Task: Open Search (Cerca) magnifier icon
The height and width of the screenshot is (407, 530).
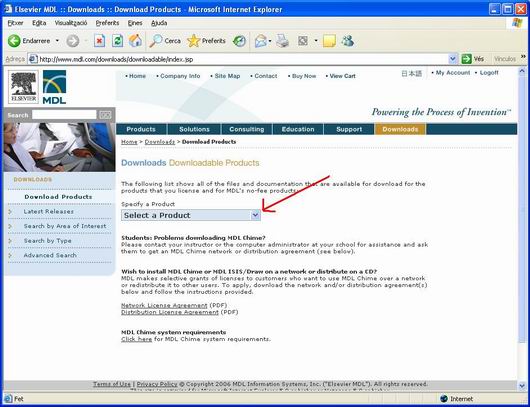Action: tap(156, 41)
